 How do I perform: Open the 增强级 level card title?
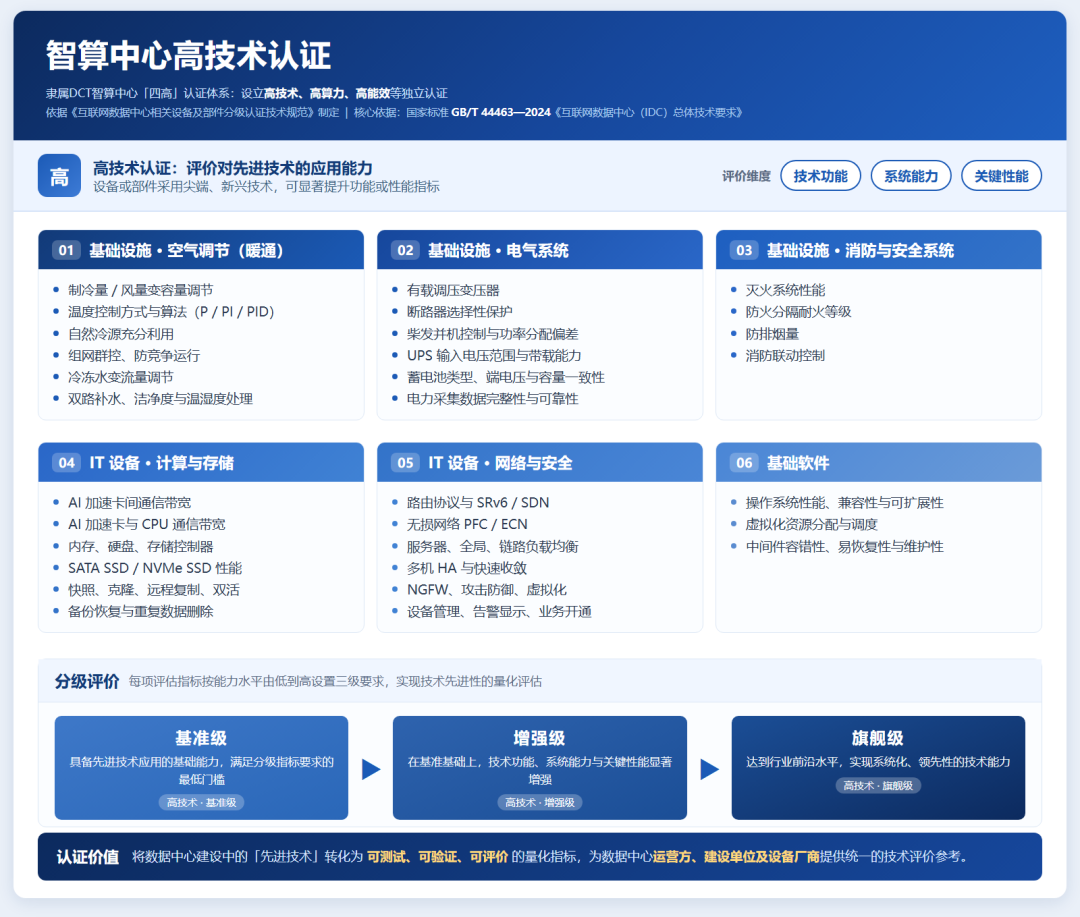pos(539,739)
